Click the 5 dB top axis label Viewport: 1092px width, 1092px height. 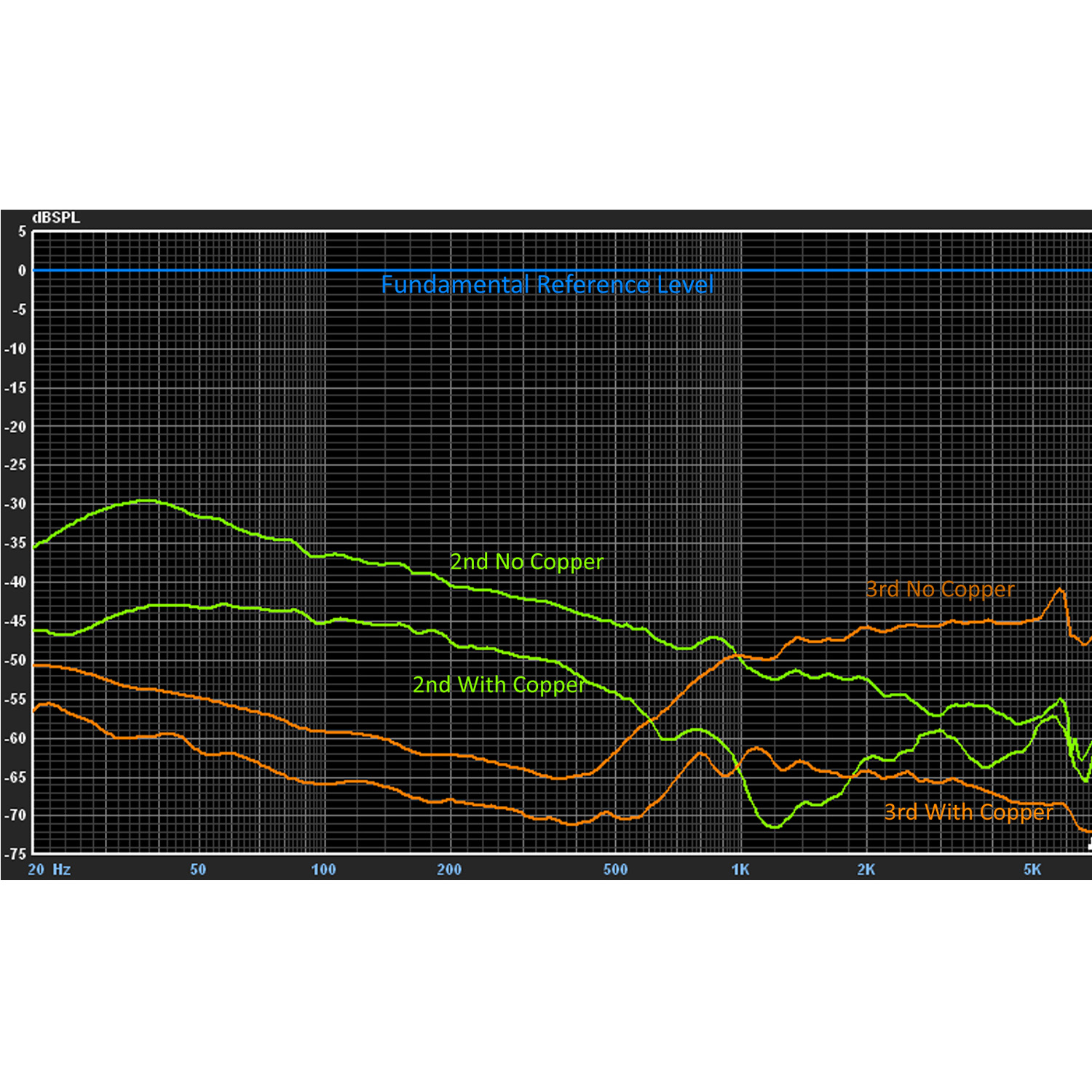coord(22,232)
